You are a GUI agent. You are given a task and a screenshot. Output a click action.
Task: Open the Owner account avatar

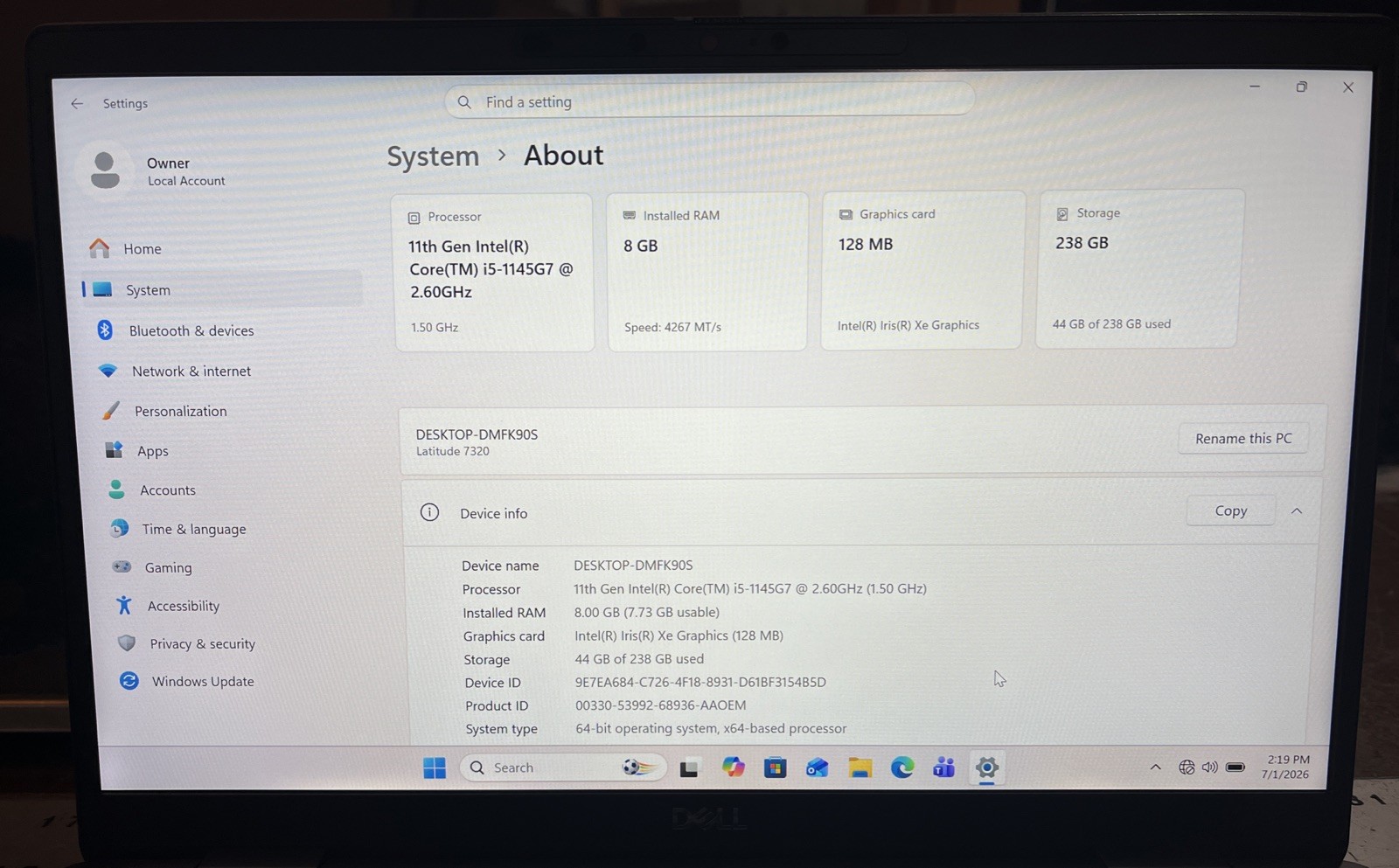coord(105,170)
